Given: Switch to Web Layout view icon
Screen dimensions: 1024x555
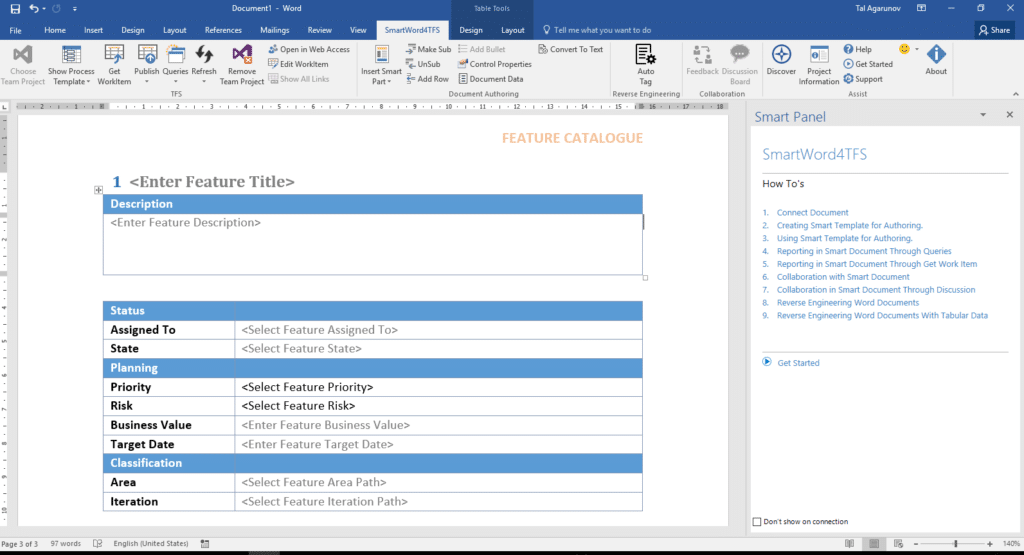Looking at the screenshot, I should coord(899,543).
